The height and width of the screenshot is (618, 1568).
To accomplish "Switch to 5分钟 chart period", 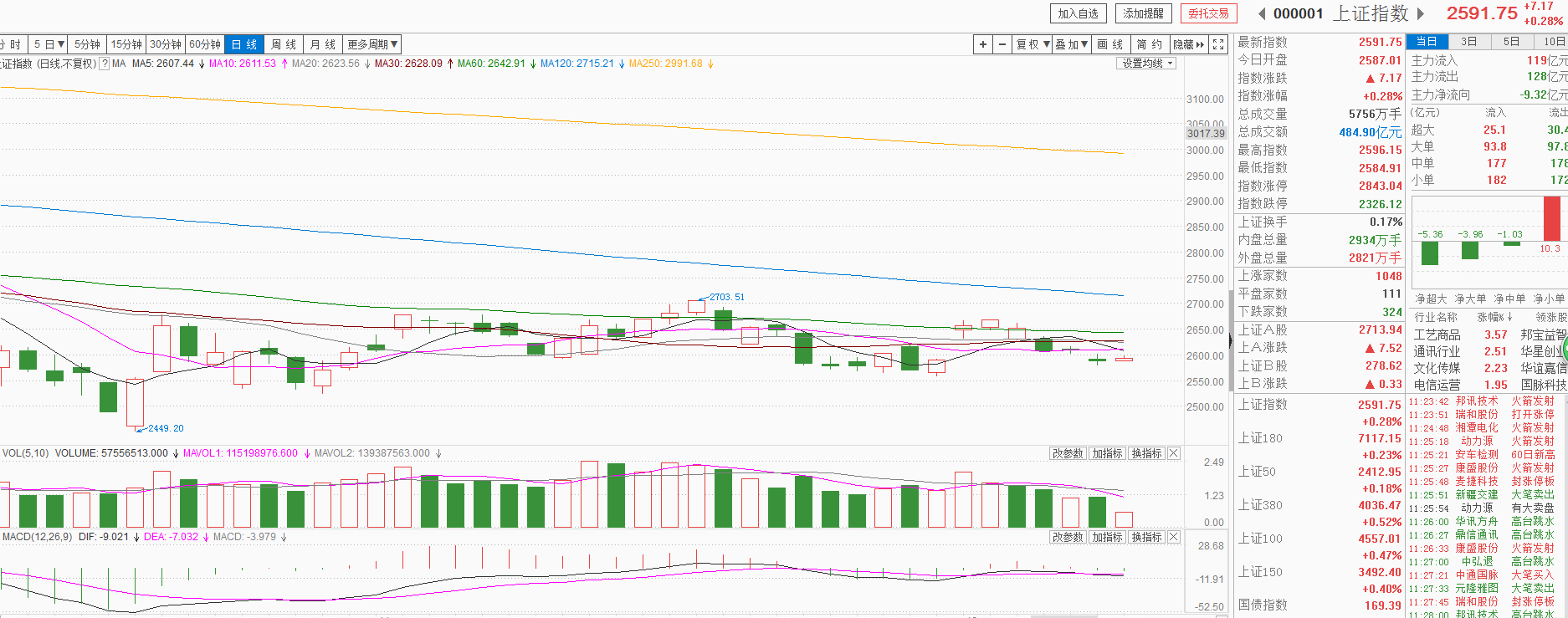I will 87,44.
